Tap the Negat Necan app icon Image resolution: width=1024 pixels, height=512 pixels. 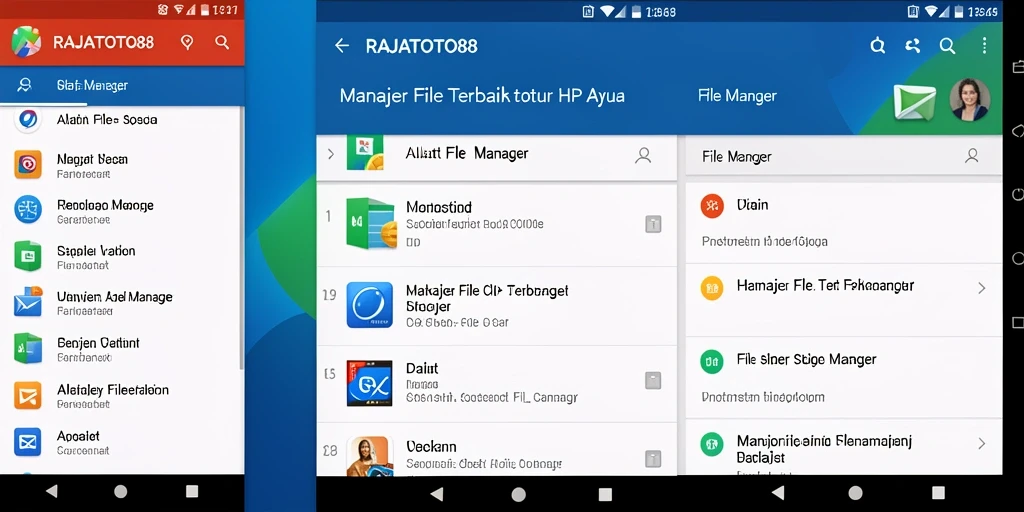click(28, 165)
